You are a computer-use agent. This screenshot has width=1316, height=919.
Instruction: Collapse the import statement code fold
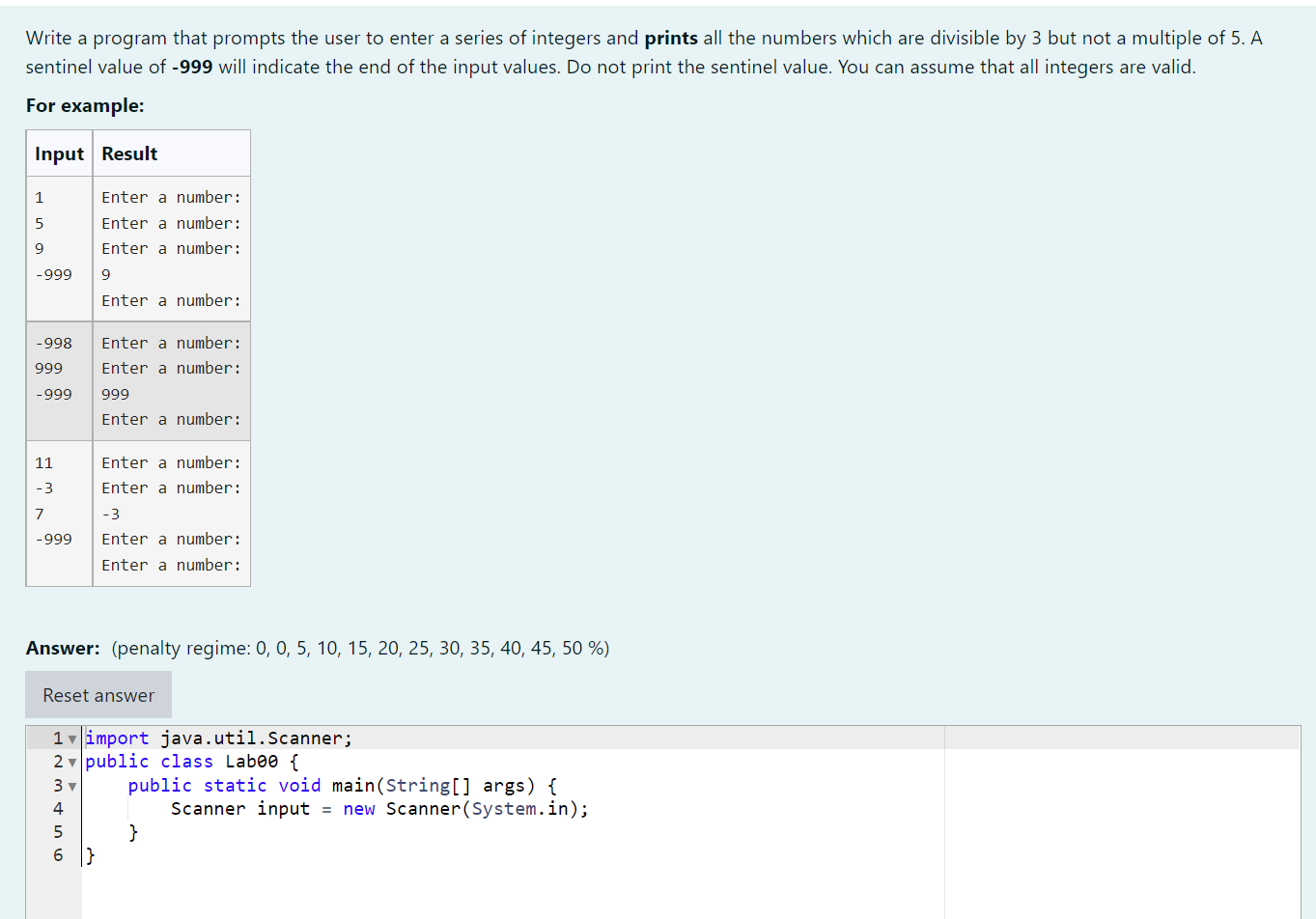click(71, 738)
